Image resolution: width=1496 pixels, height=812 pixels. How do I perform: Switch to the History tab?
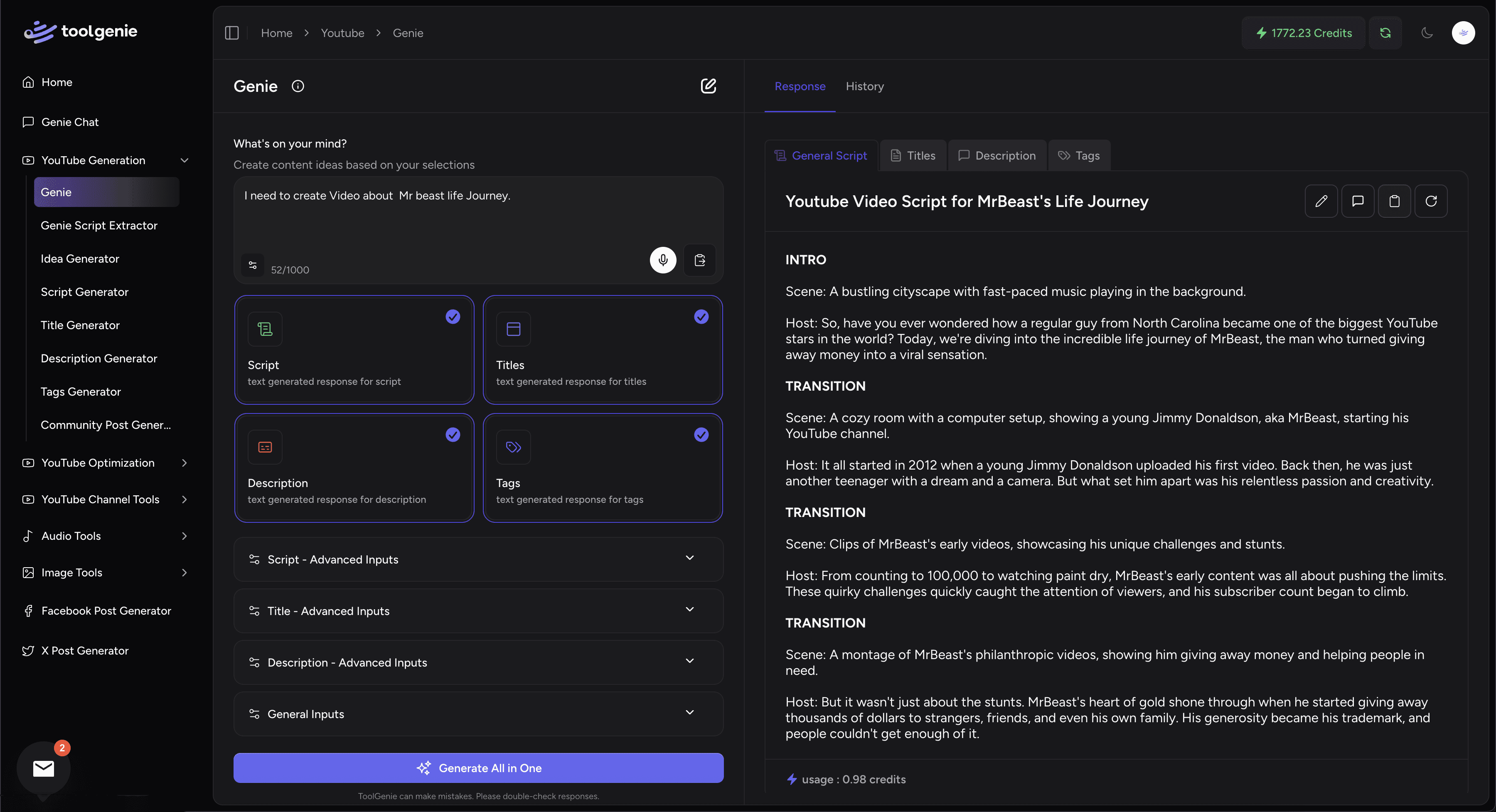(x=865, y=86)
